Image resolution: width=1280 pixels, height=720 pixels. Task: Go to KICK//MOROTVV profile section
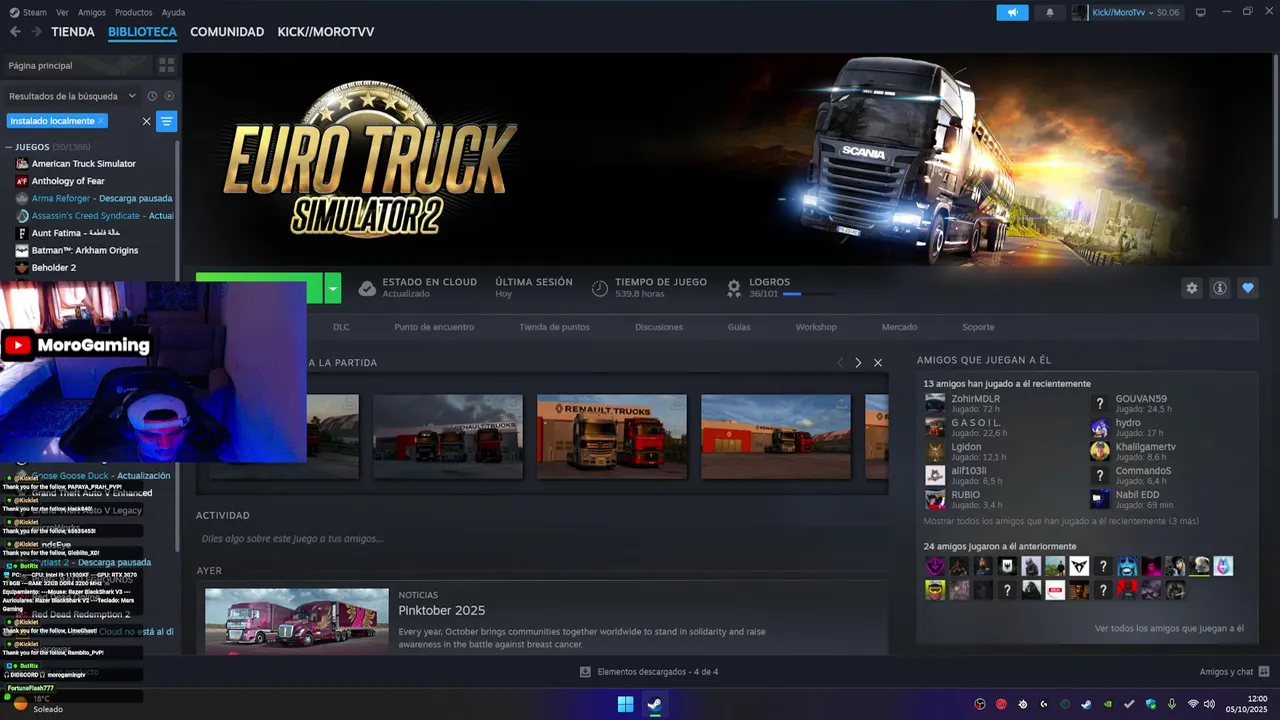point(326,32)
